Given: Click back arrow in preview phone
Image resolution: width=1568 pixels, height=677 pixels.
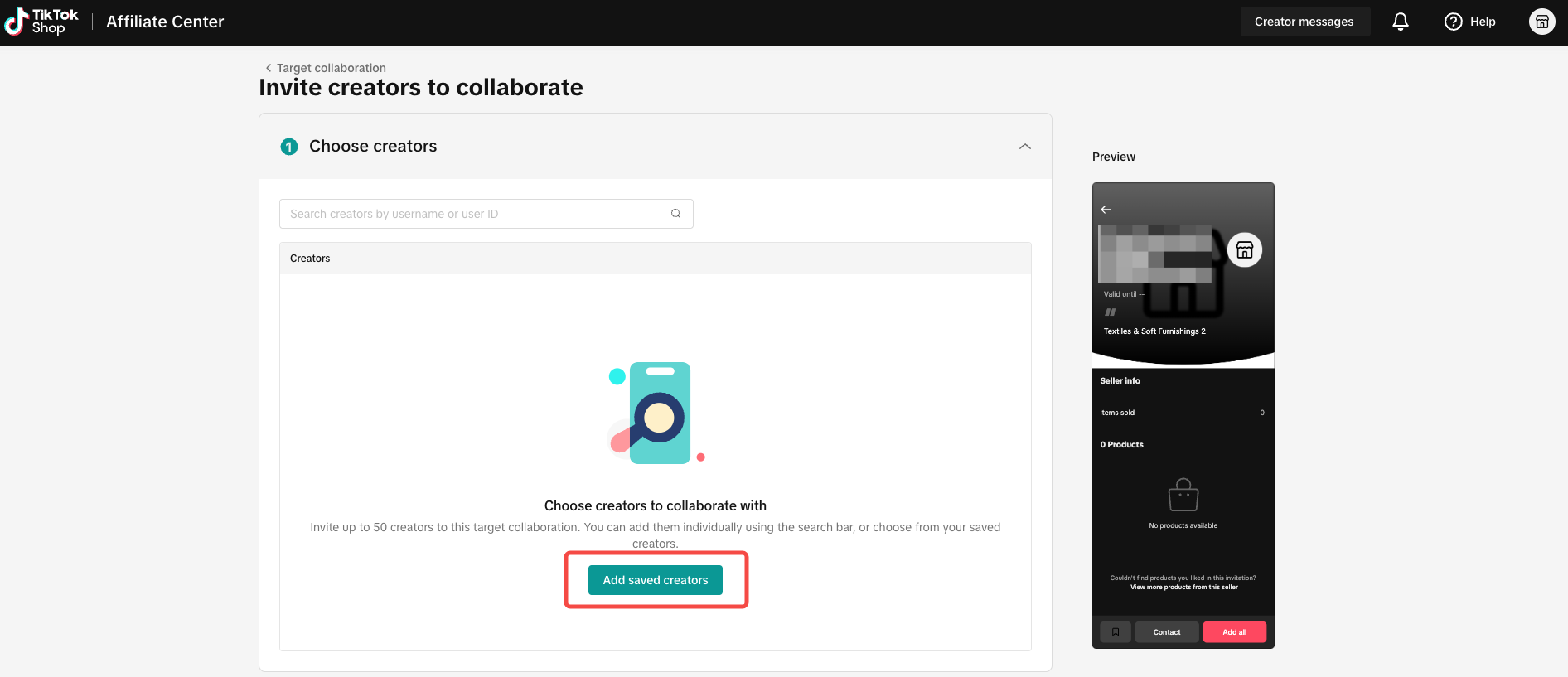Looking at the screenshot, I should coord(1106,210).
